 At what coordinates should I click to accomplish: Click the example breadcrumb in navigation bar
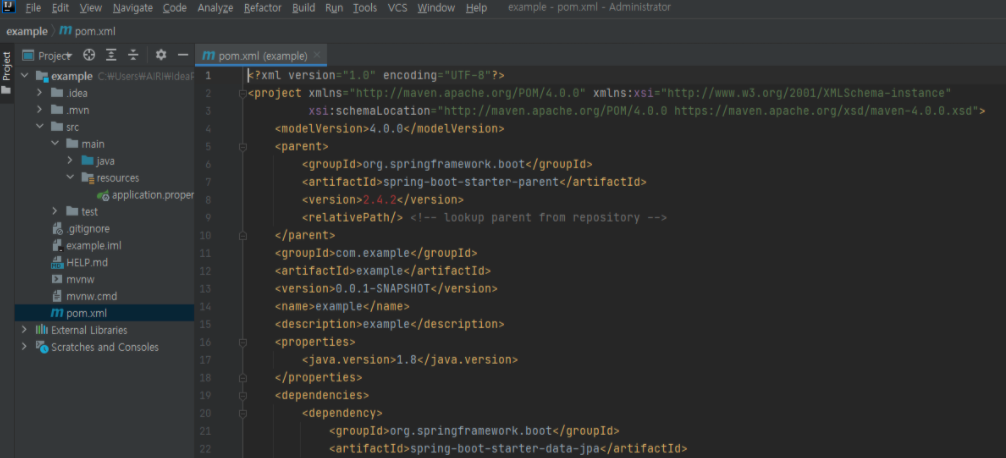[27, 31]
